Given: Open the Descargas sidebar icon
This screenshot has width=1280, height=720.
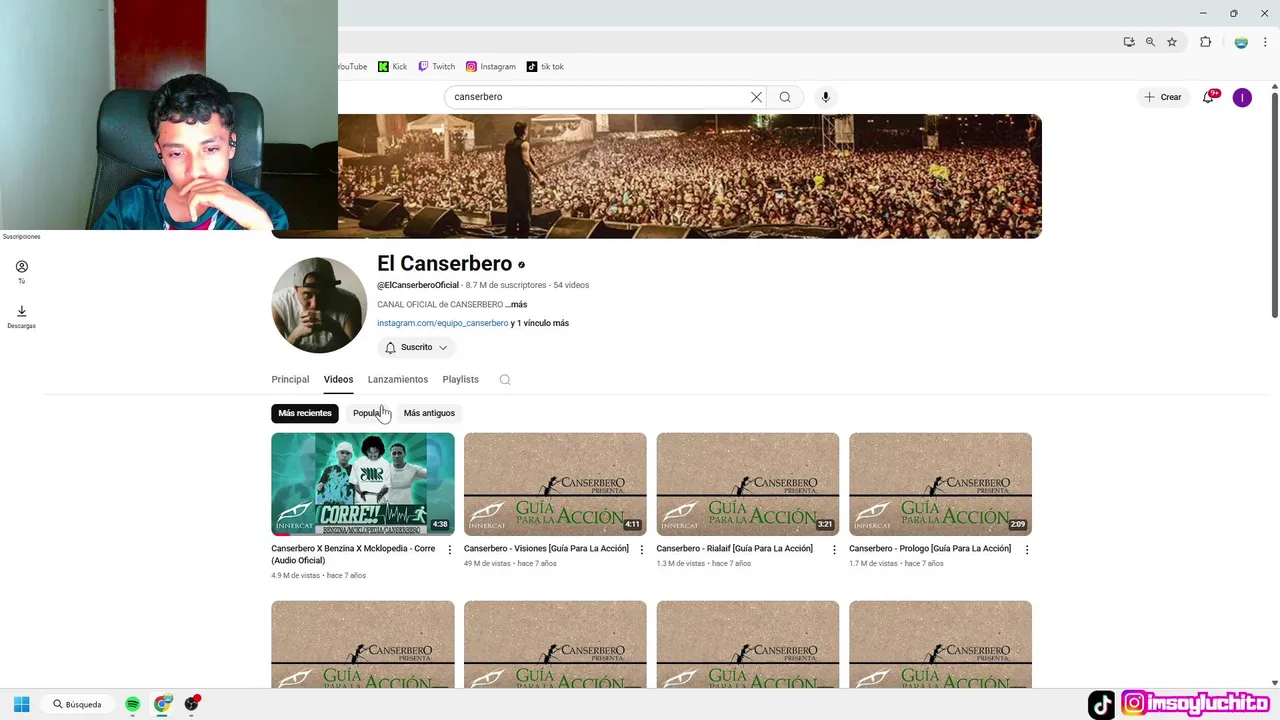Looking at the screenshot, I should click(22, 317).
